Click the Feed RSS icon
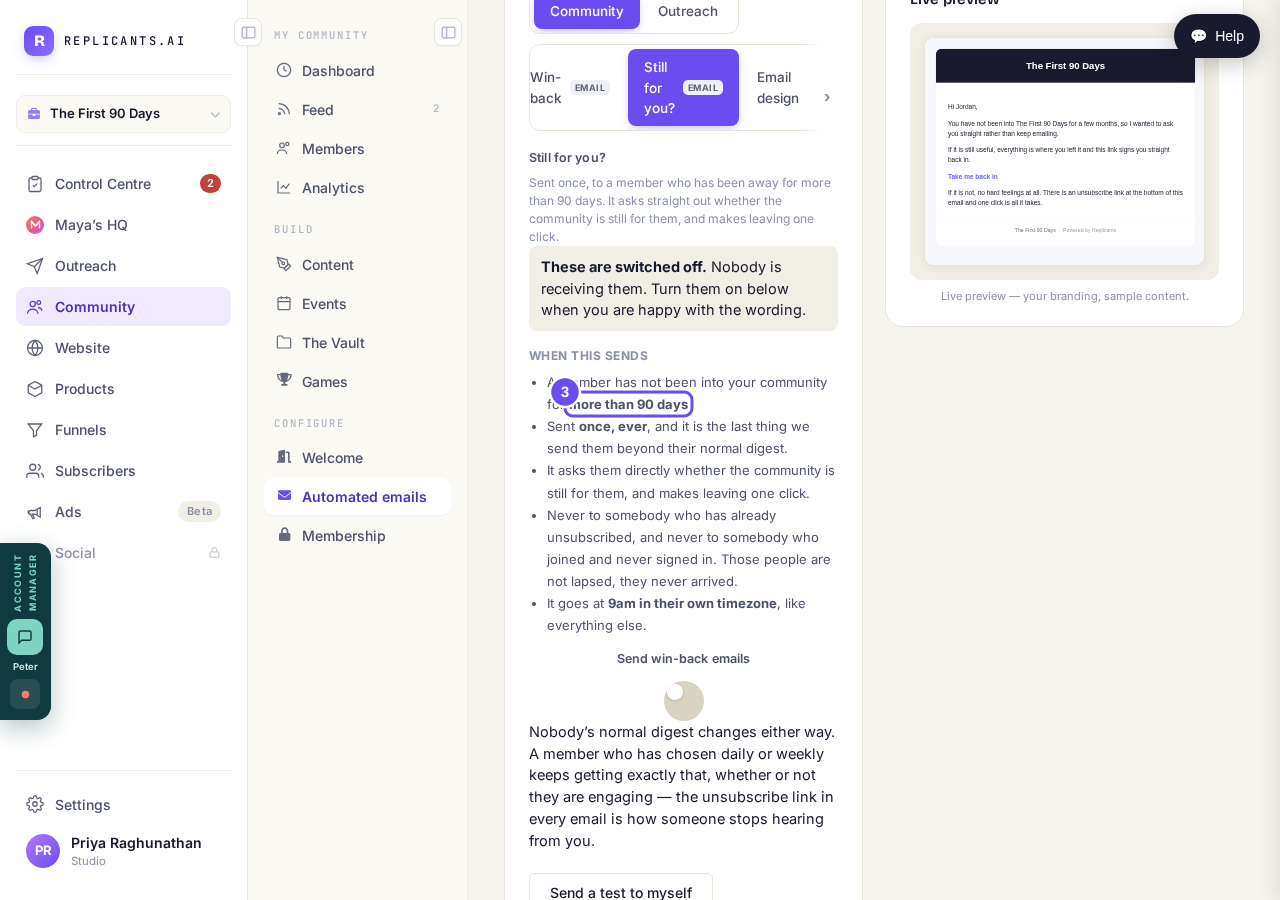The width and height of the screenshot is (1280, 900). (x=284, y=109)
